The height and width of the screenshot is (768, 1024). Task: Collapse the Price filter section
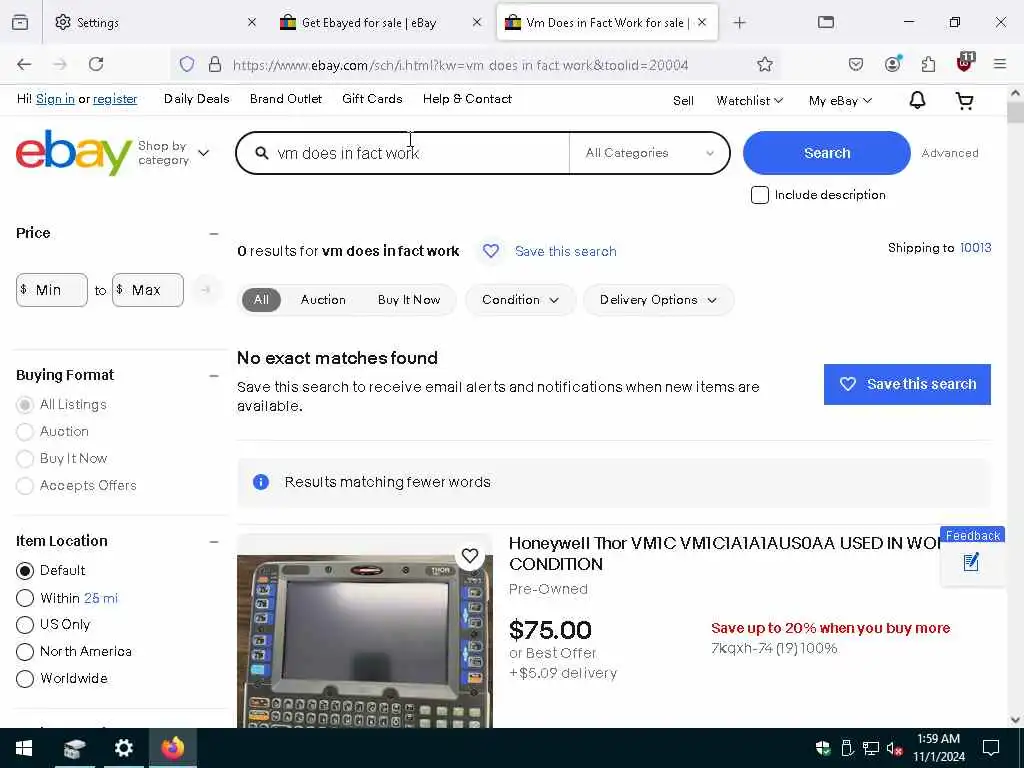pyautogui.click(x=214, y=233)
